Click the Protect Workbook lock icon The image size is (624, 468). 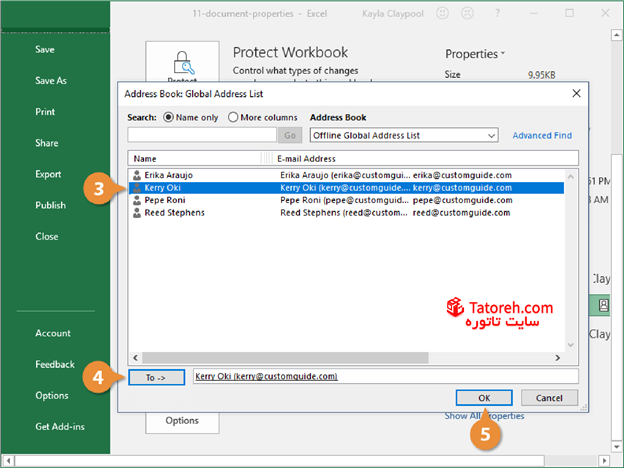[183, 62]
